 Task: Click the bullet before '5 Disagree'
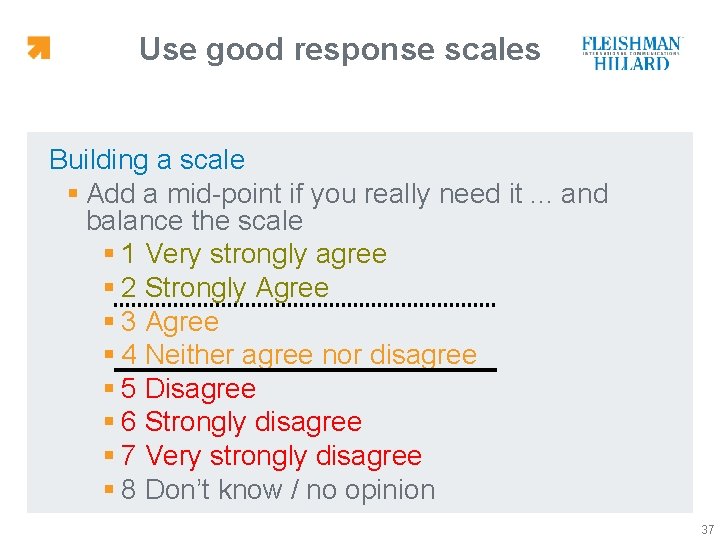[109, 388]
